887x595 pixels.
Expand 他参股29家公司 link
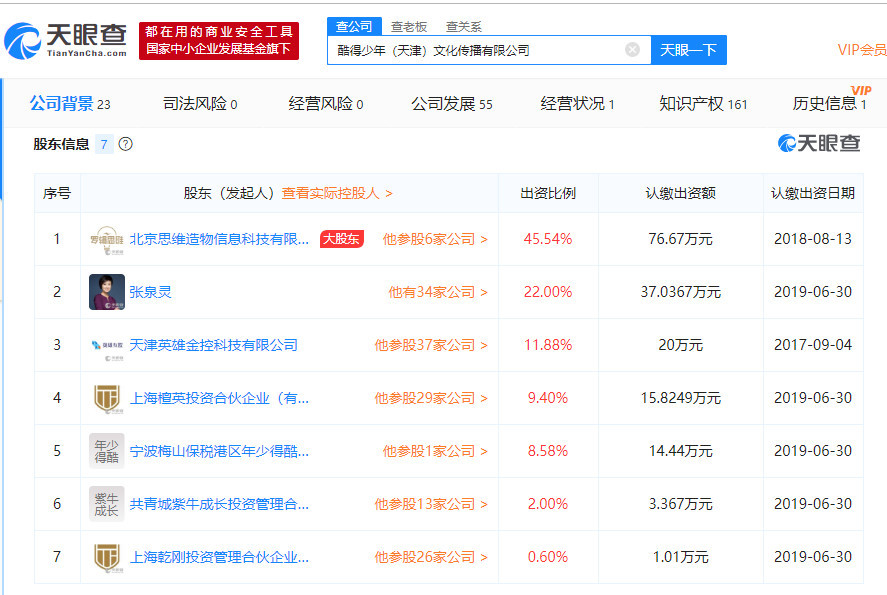tap(430, 398)
